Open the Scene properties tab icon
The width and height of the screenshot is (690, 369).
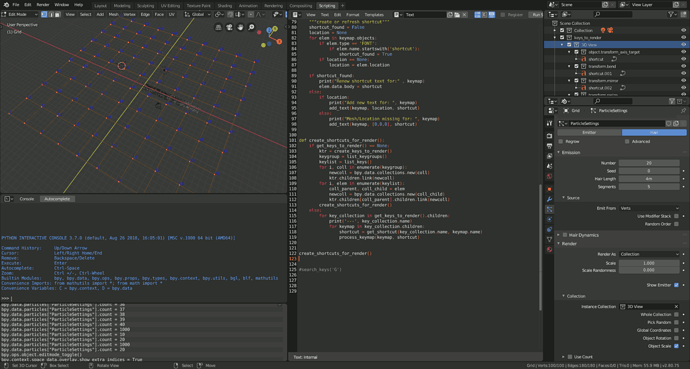549,166
